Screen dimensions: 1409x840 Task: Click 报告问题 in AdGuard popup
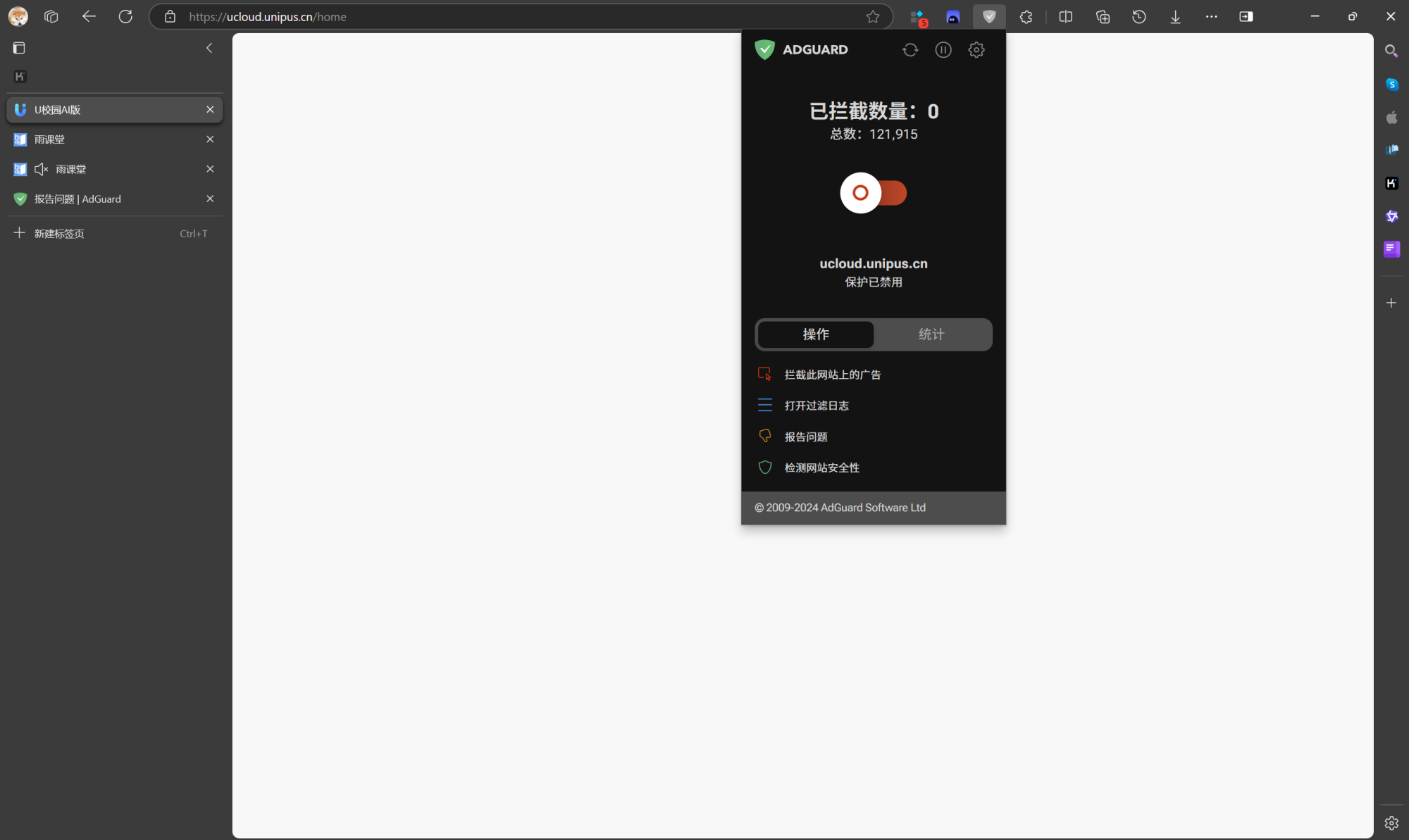coord(805,437)
